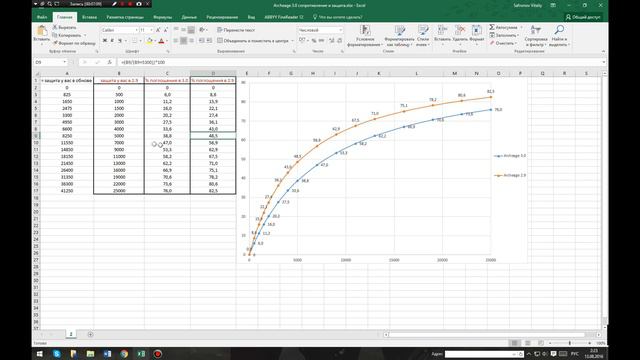Click the yellow fill color bucket
The image size is (640, 360).
(x=149, y=41)
